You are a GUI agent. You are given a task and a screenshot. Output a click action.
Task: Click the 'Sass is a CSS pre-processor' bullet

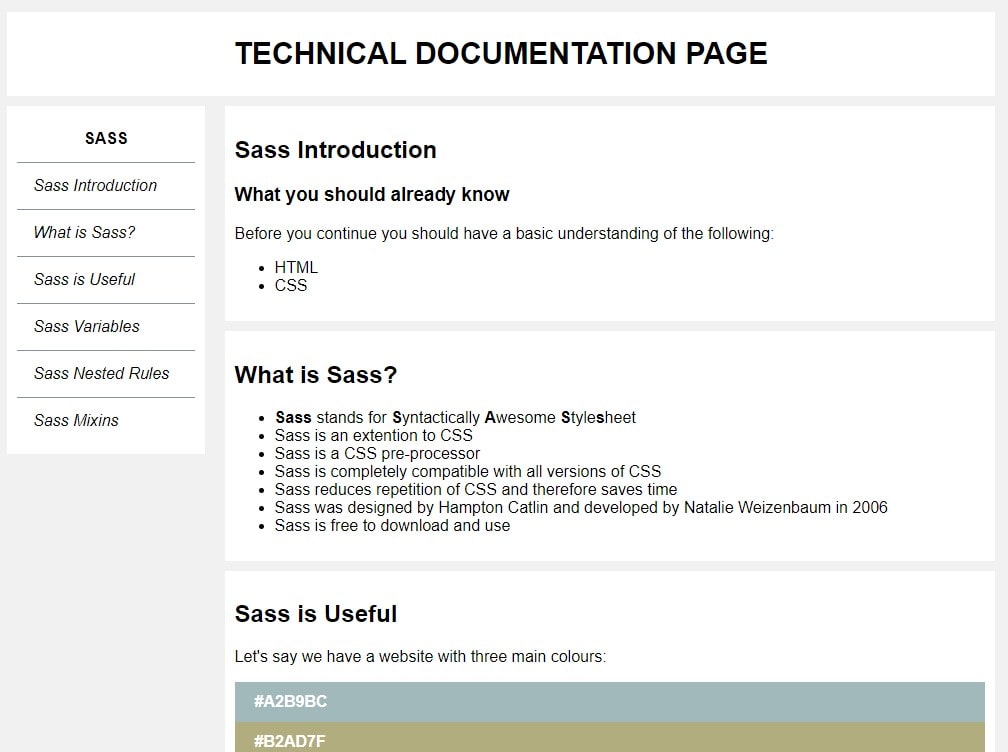377,453
